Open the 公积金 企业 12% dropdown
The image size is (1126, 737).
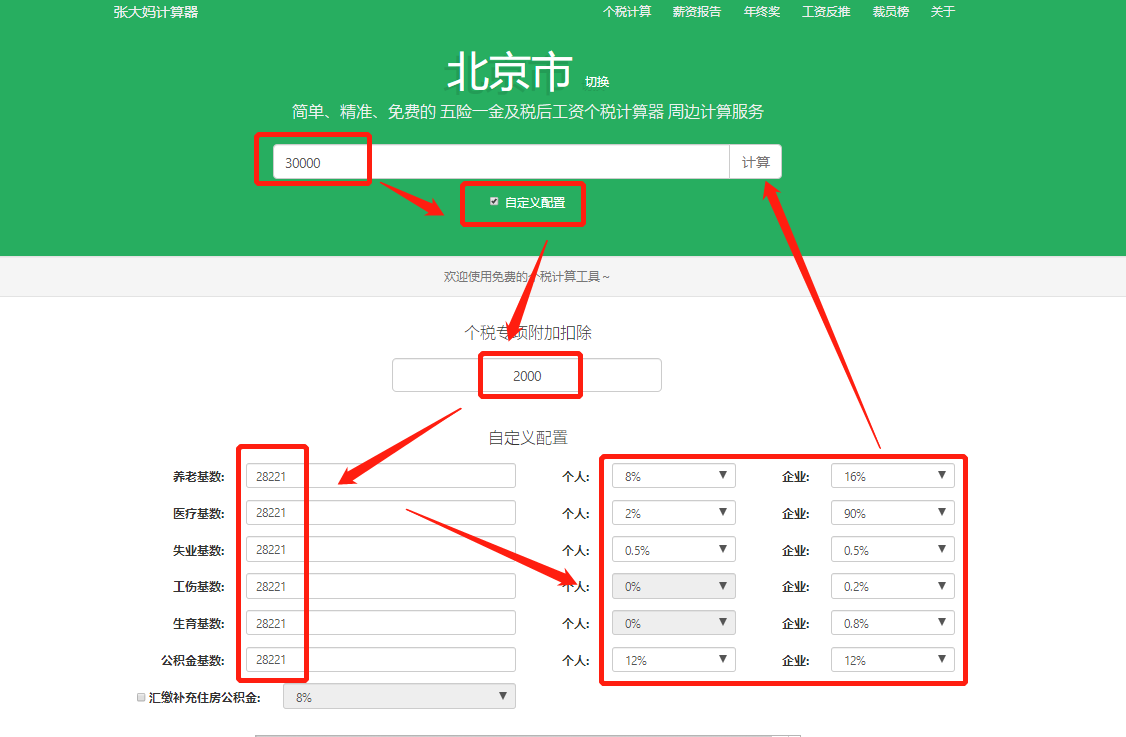[893, 659]
